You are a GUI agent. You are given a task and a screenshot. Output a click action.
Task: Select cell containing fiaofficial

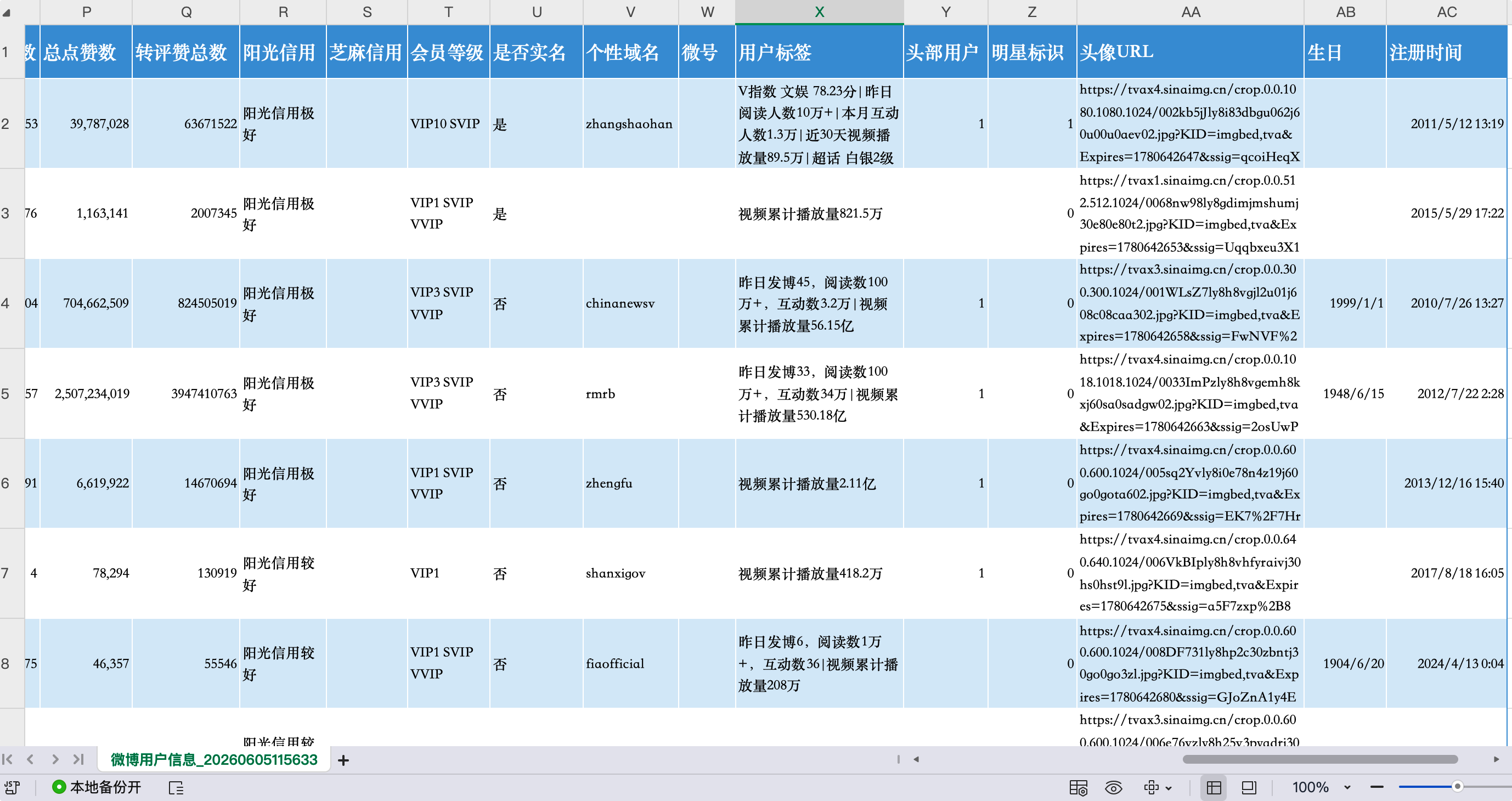[x=630, y=664]
